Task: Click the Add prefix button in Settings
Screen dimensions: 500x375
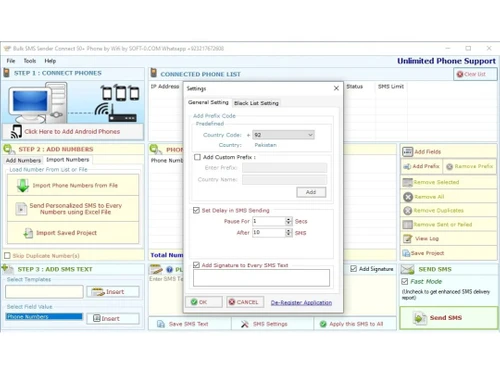Action: pyautogui.click(x=311, y=192)
